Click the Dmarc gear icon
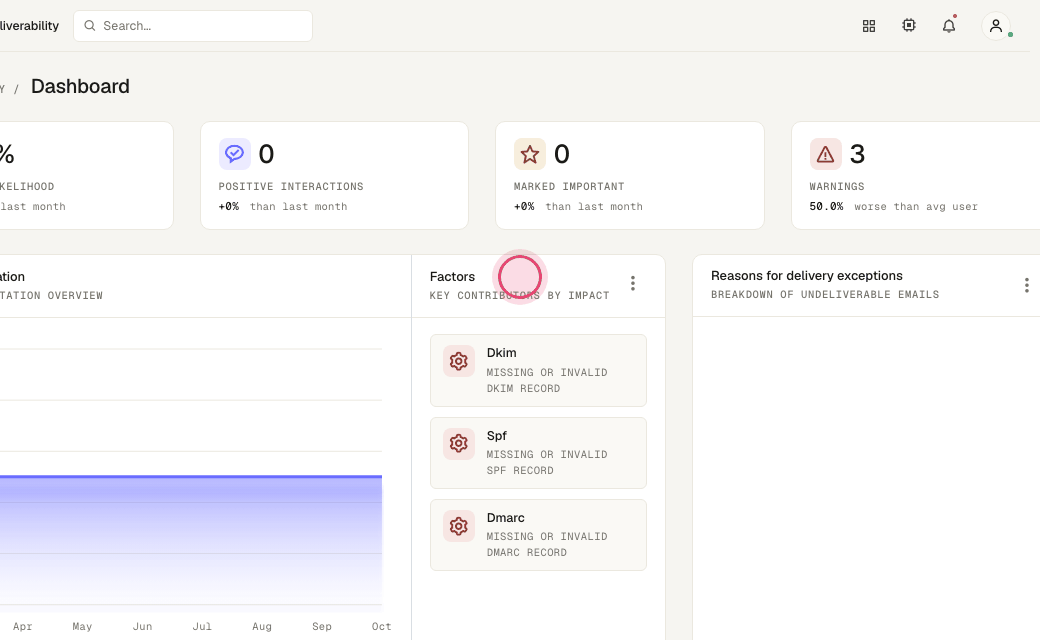The width and height of the screenshot is (1040, 640). [458, 526]
